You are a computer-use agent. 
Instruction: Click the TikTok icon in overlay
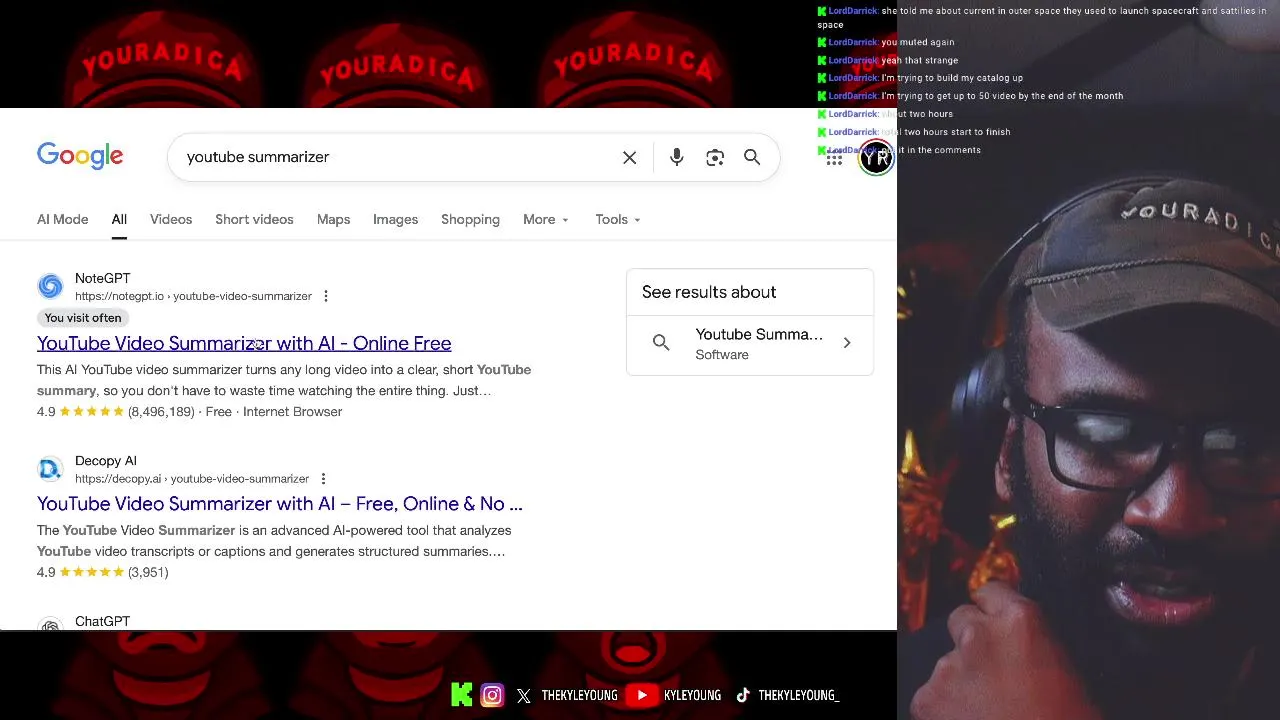pyautogui.click(x=743, y=695)
